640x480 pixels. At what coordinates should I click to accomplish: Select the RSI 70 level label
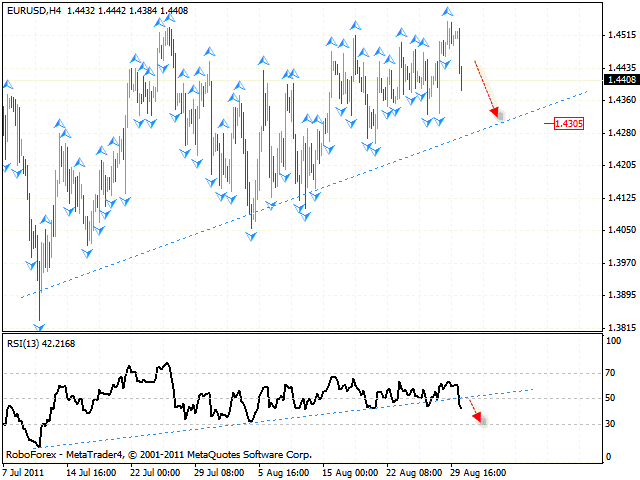[612, 372]
